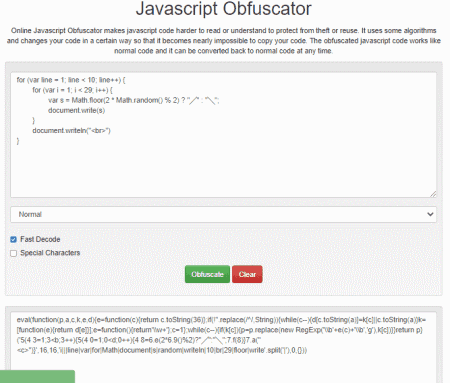
Task: Click the 'for (var i = 1' line
Action: coord(72,90)
